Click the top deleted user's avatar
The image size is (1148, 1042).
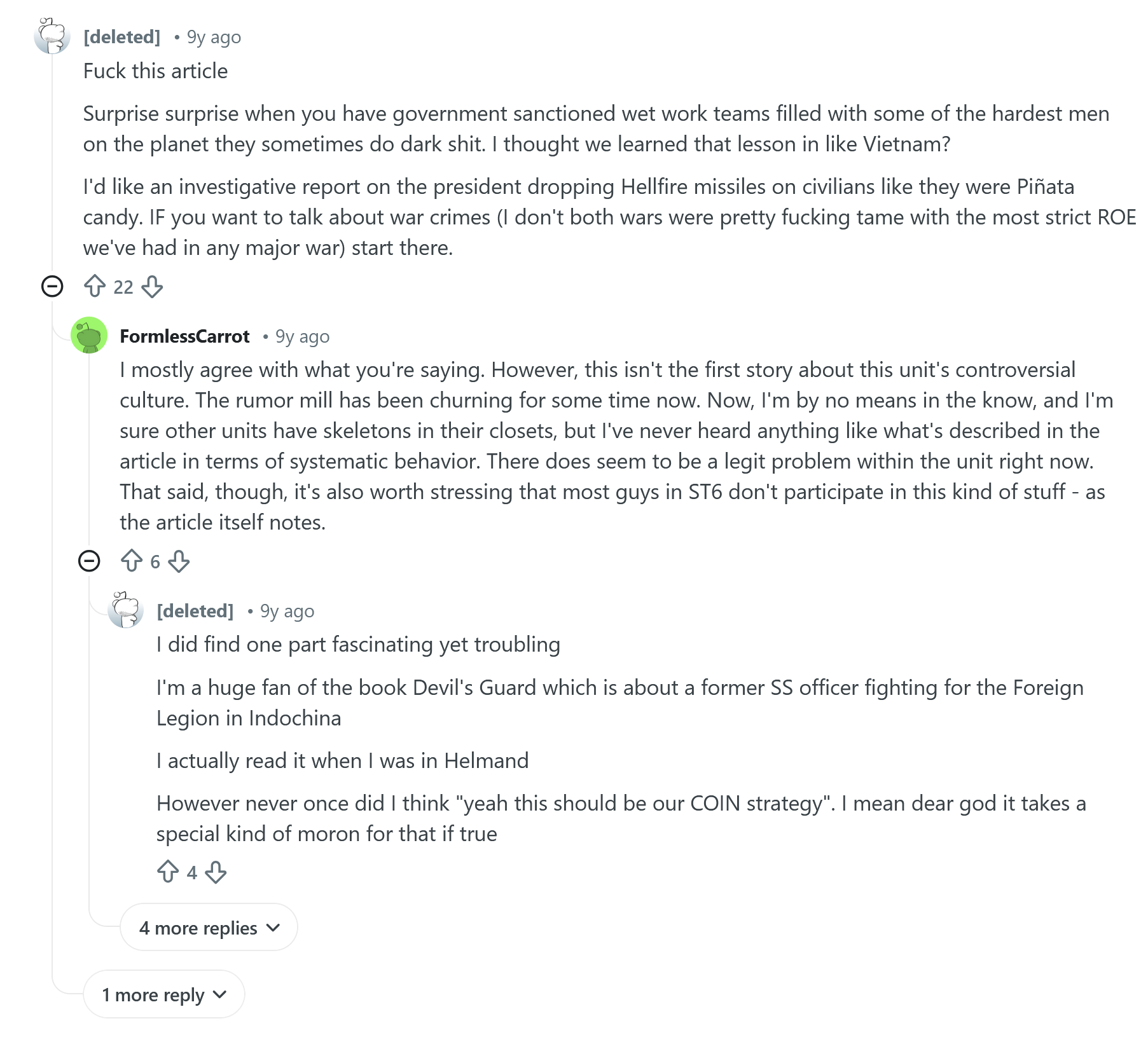[x=52, y=36]
